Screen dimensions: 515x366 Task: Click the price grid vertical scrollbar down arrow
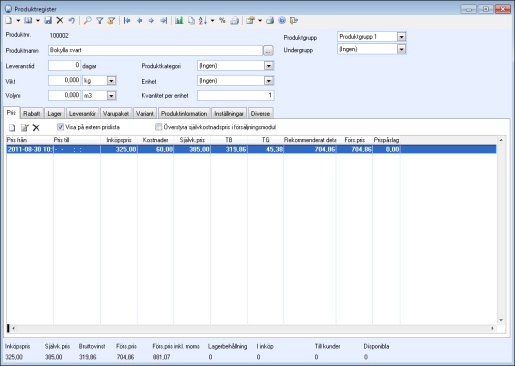(x=501, y=320)
